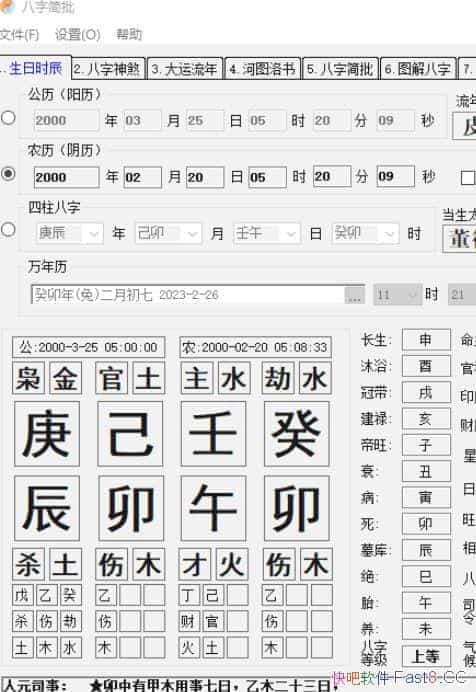Viewport: 476px width, 692px height.
Task: Click the 午 day branch character tile
Action: [213, 508]
